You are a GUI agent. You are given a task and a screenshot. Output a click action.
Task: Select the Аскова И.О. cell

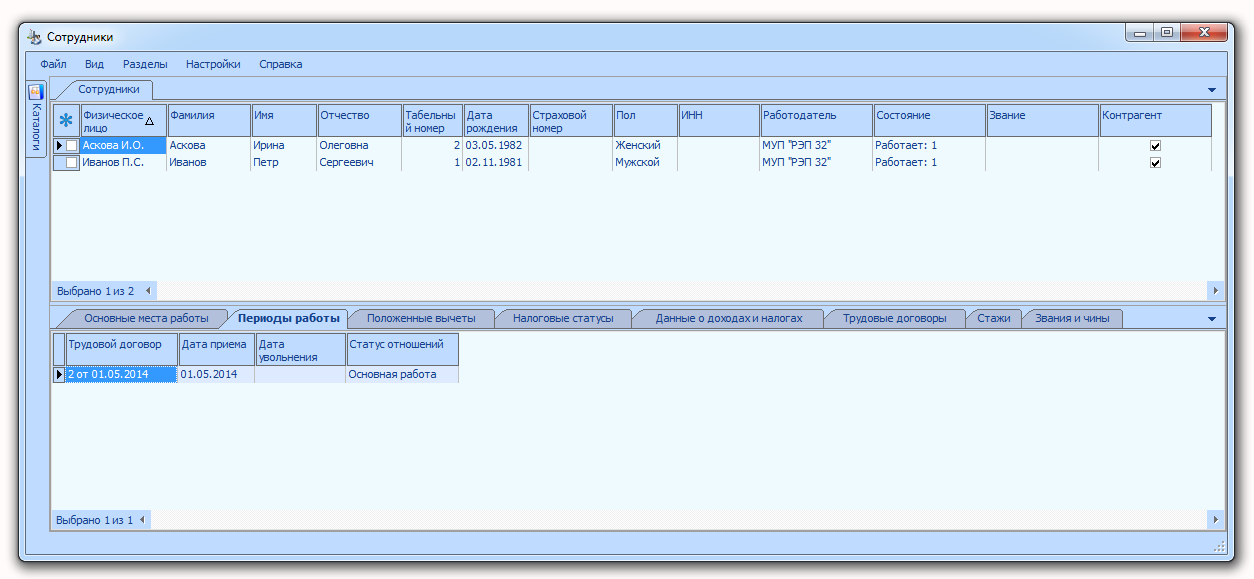pos(123,146)
